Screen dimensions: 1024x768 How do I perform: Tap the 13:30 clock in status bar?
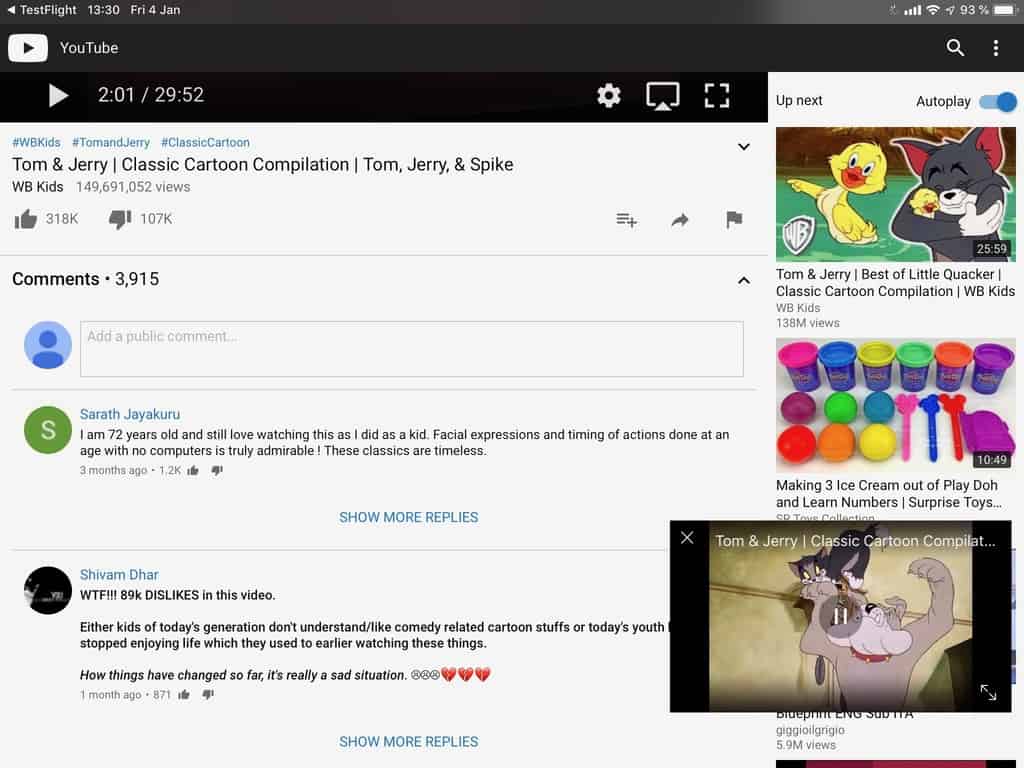[103, 10]
